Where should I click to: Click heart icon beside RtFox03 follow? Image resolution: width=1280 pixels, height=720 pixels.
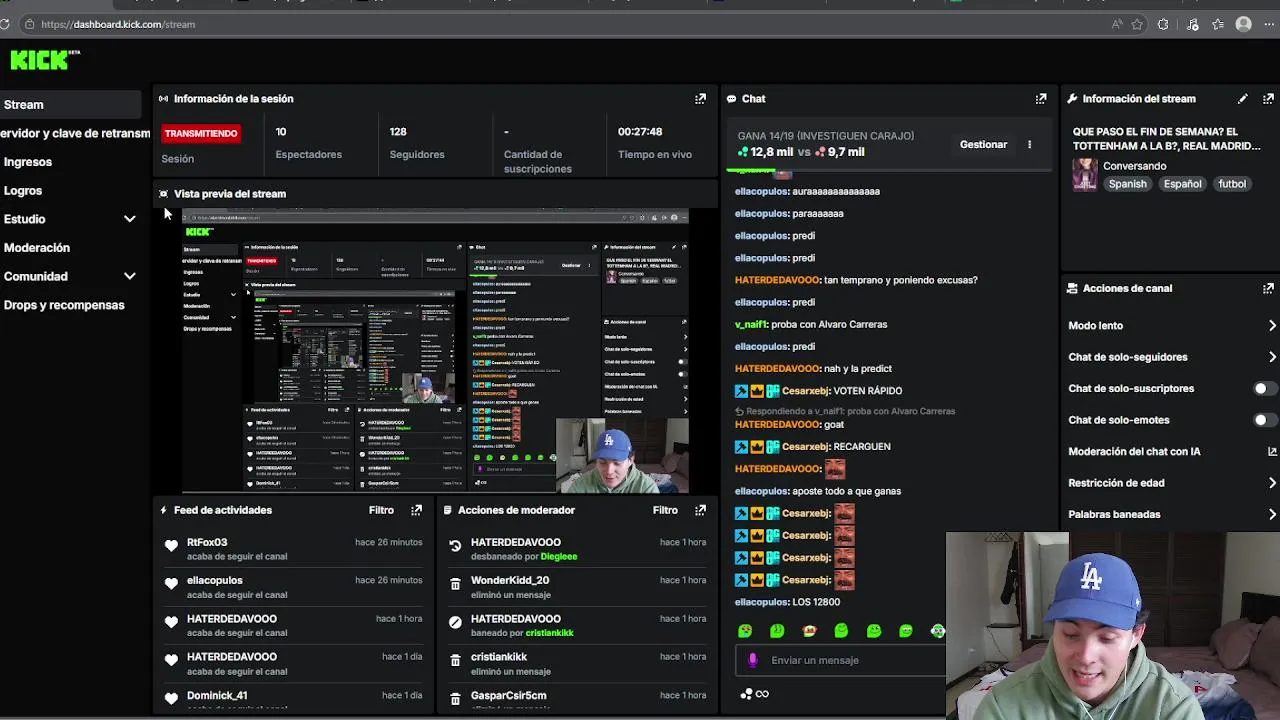coord(171,546)
